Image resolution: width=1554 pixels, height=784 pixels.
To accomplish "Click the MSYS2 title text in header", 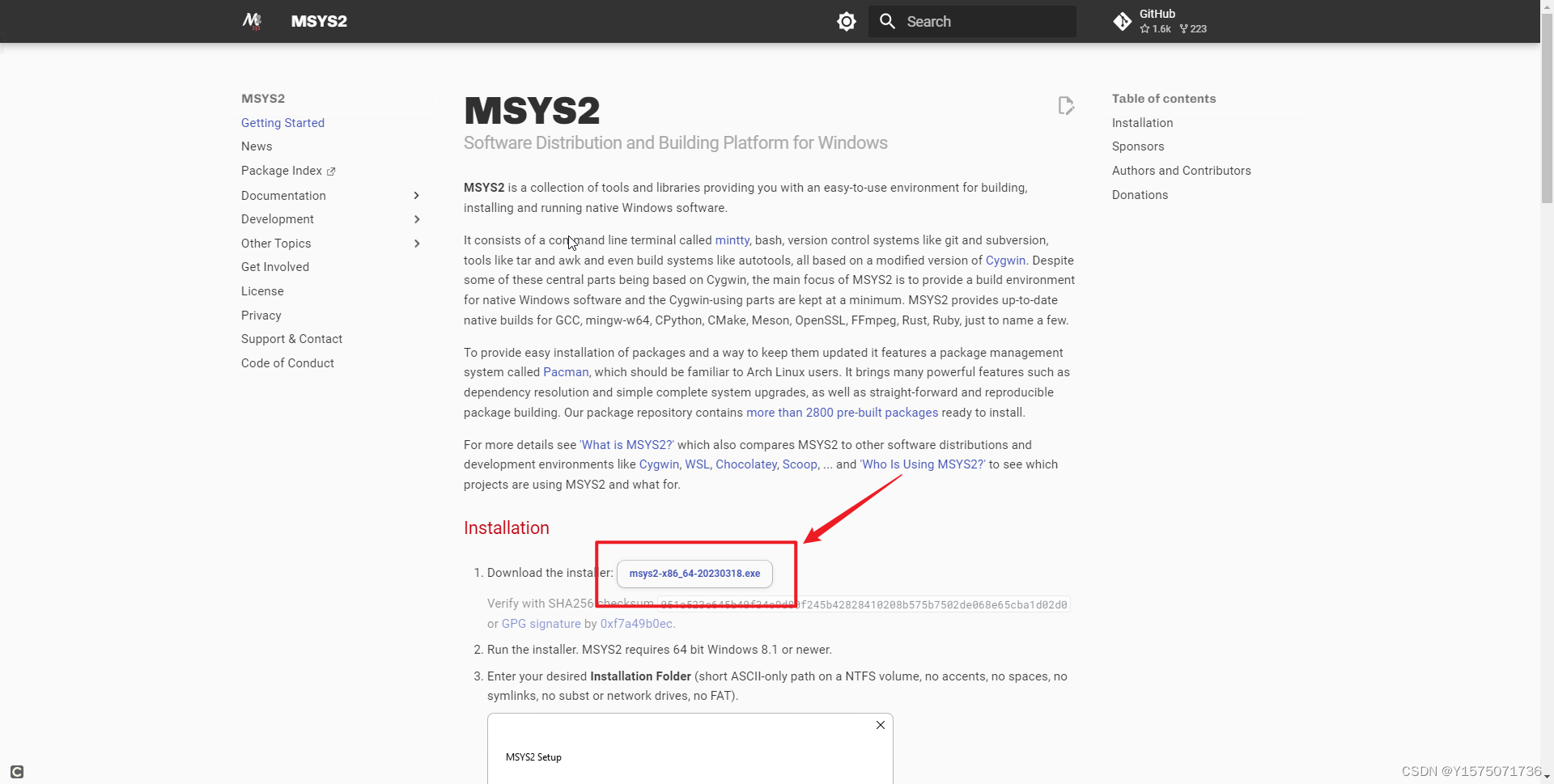I will 319,21.
